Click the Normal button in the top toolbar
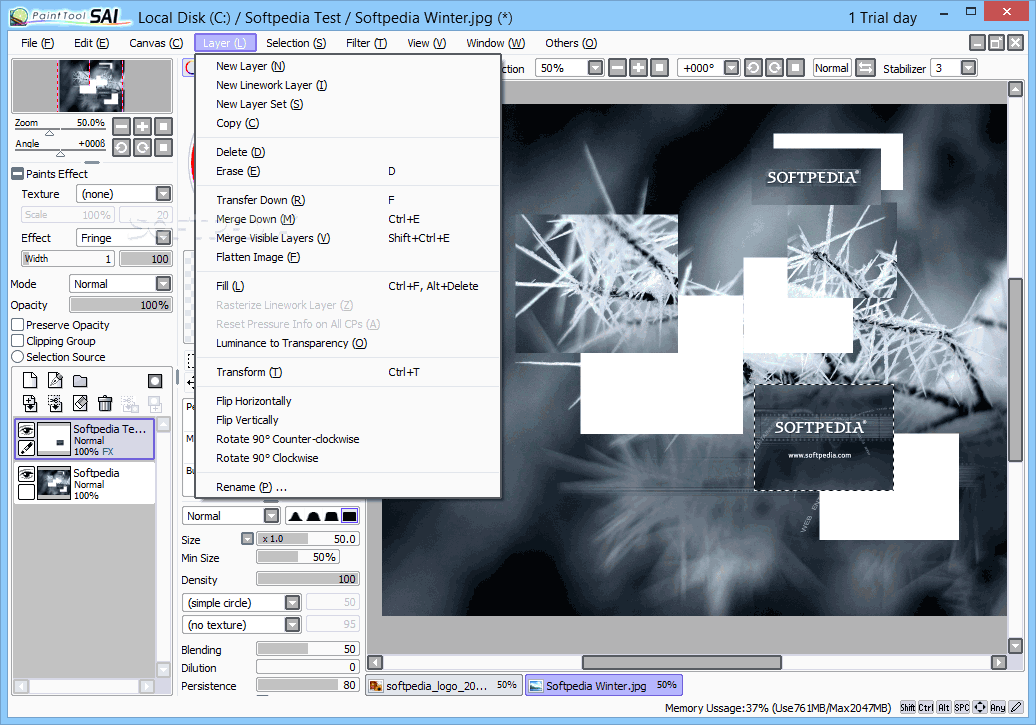Image resolution: width=1036 pixels, height=725 pixels. tap(831, 68)
